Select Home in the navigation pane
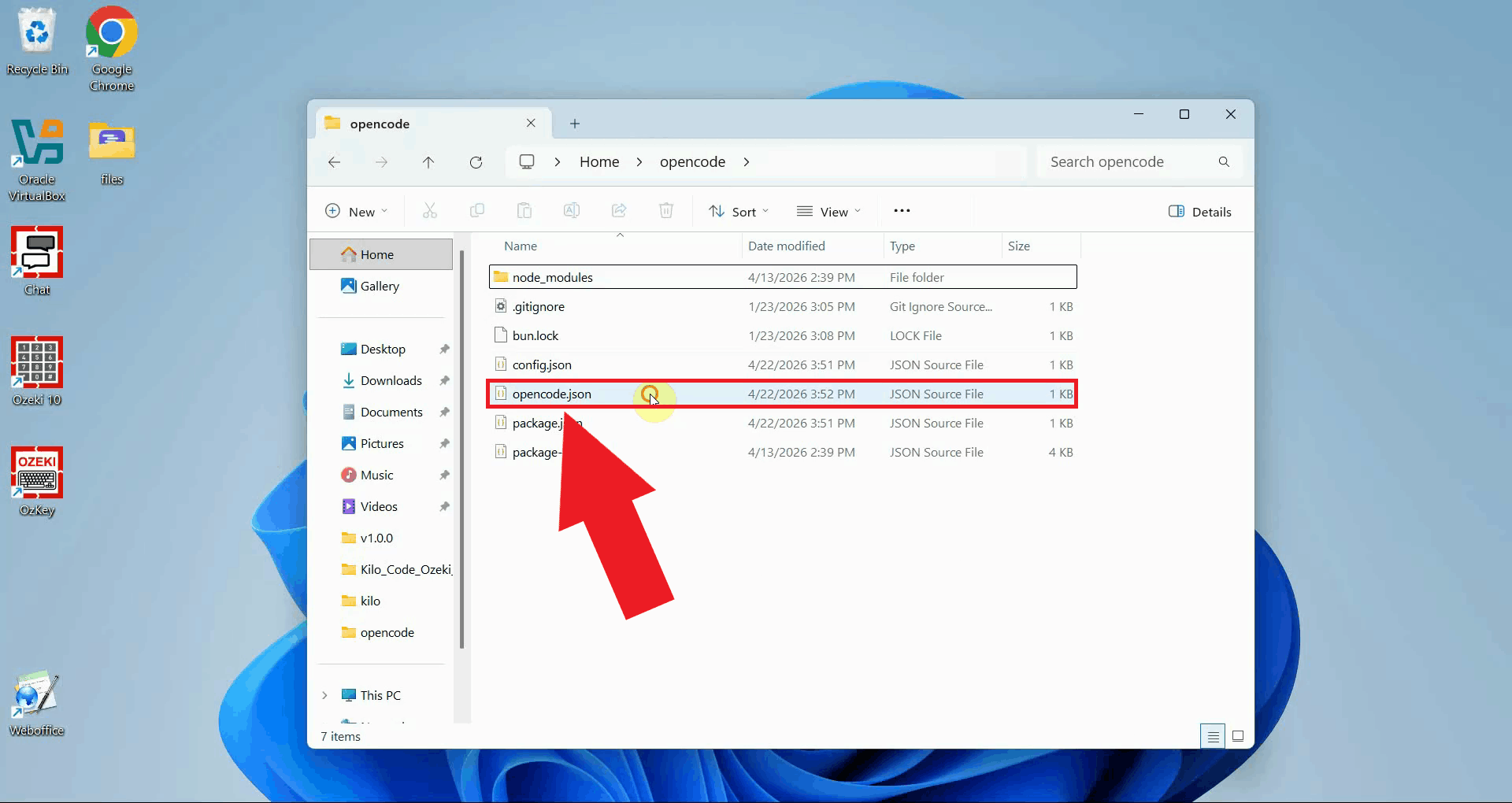The height and width of the screenshot is (803, 1512). pyautogui.click(x=381, y=255)
